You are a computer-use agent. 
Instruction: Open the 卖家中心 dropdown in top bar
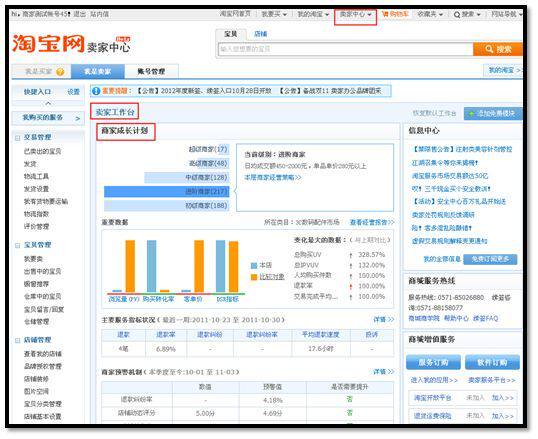355,14
